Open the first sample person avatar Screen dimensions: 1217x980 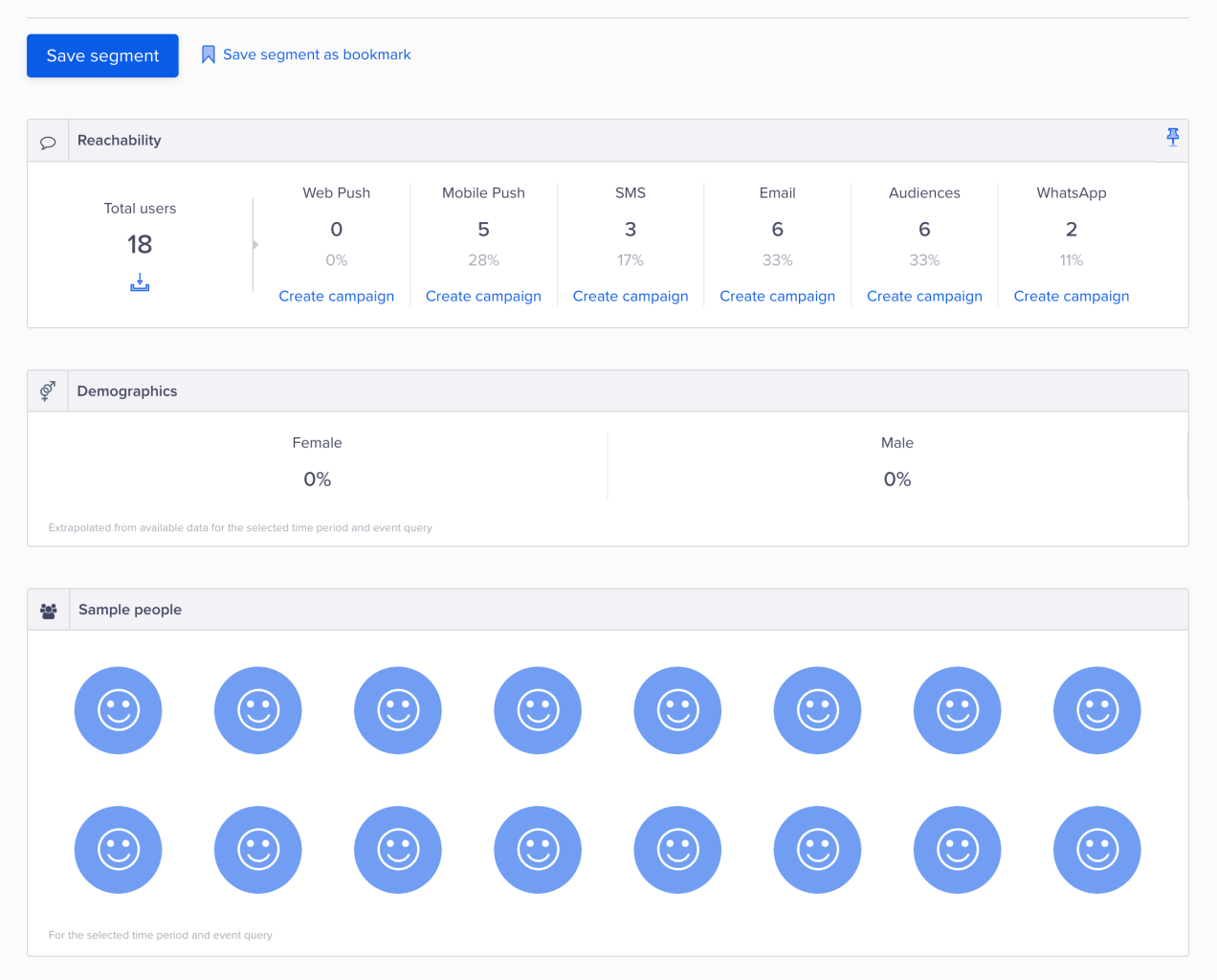119,710
